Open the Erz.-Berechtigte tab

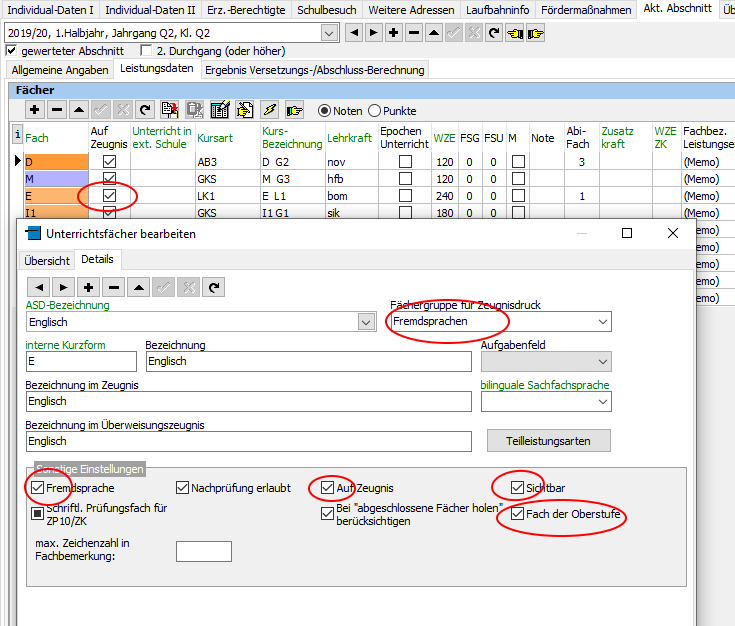tap(246, 10)
